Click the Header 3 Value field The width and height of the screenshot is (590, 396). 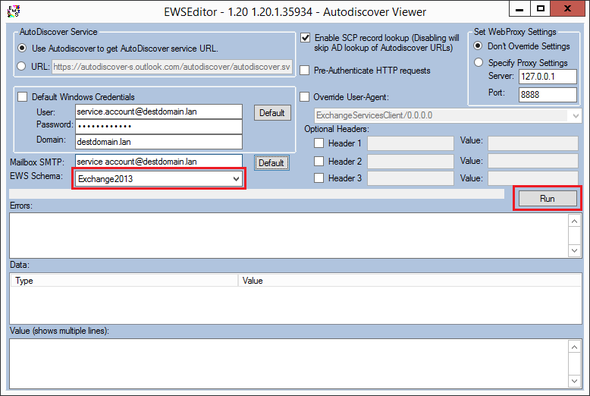(x=533, y=178)
